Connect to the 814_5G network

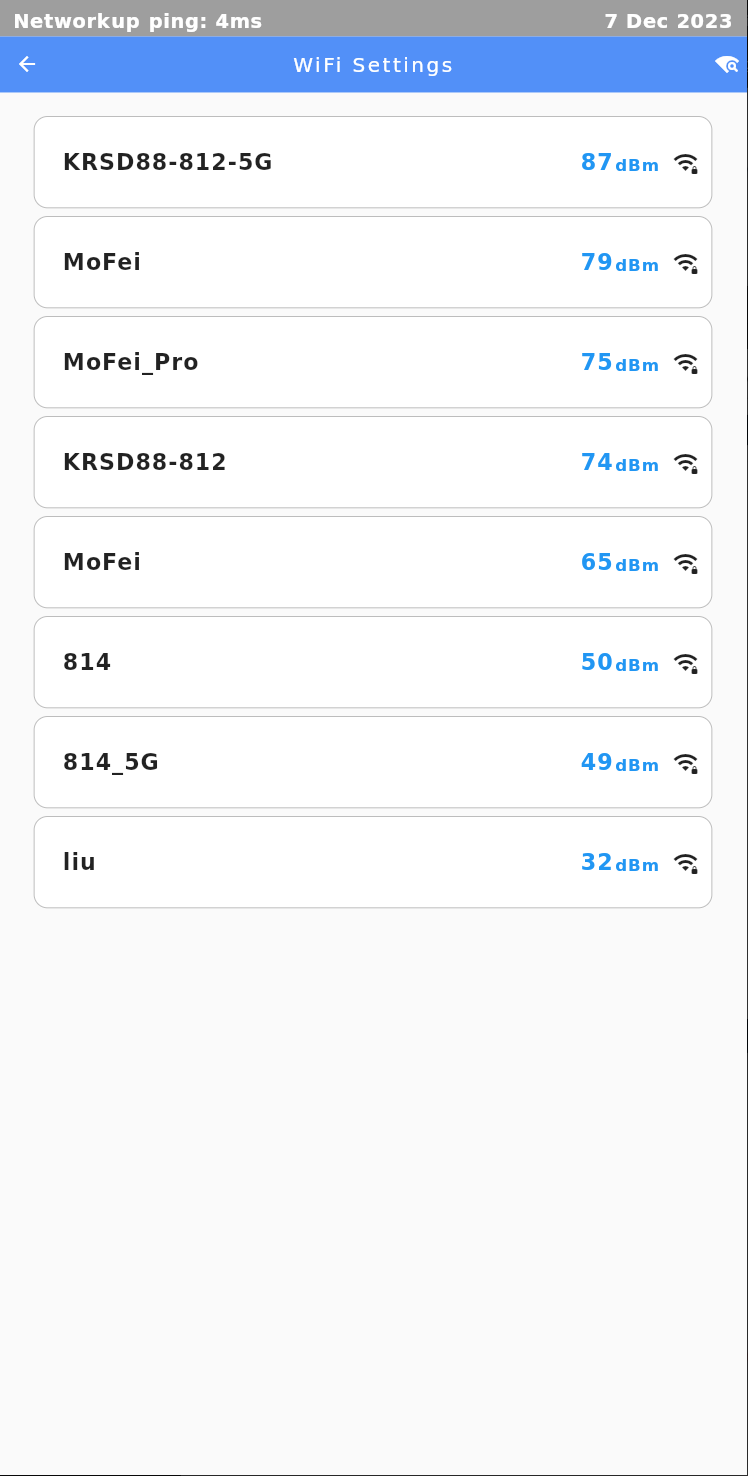[111, 762]
